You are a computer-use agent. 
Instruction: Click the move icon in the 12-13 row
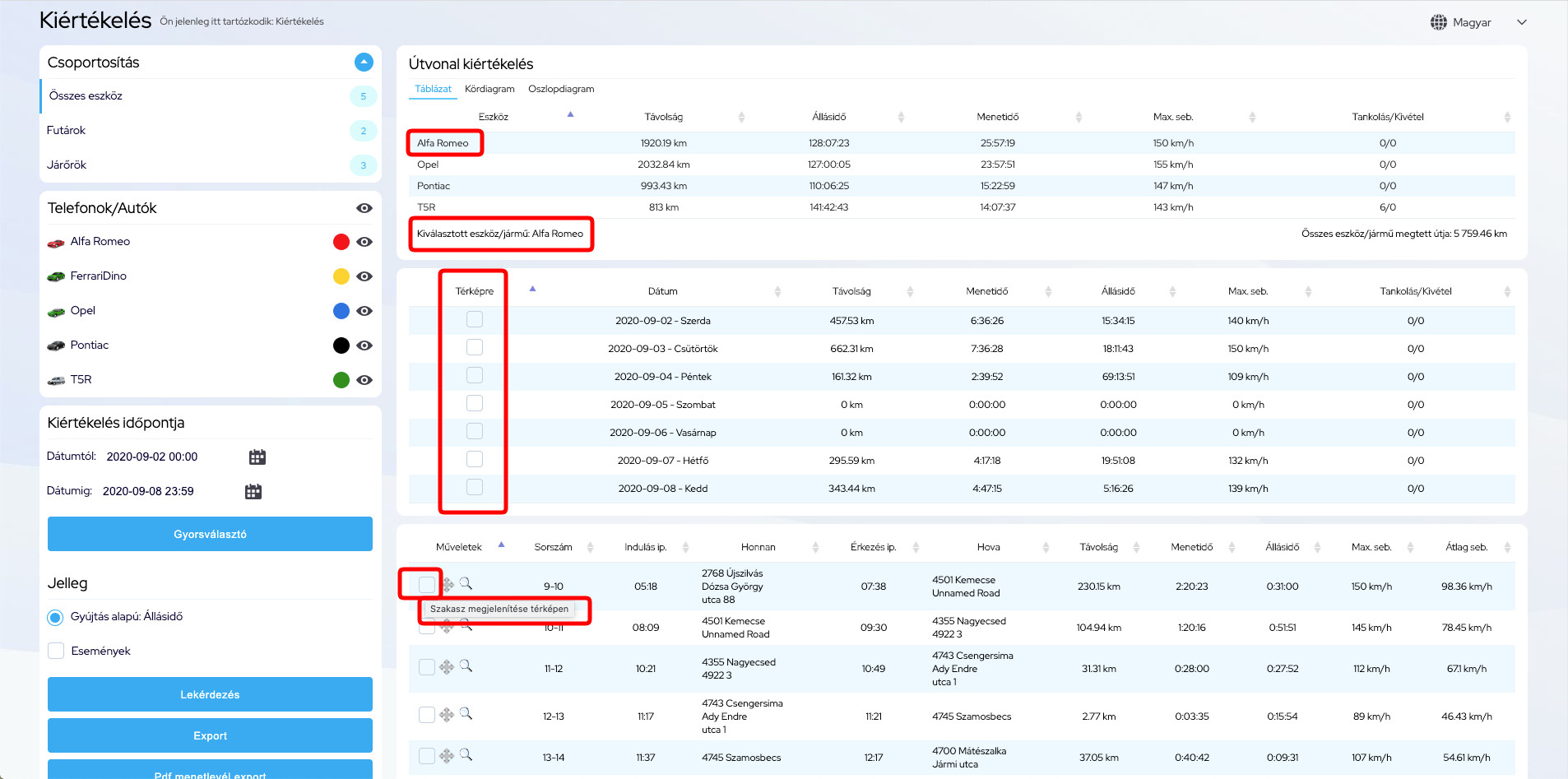point(447,715)
